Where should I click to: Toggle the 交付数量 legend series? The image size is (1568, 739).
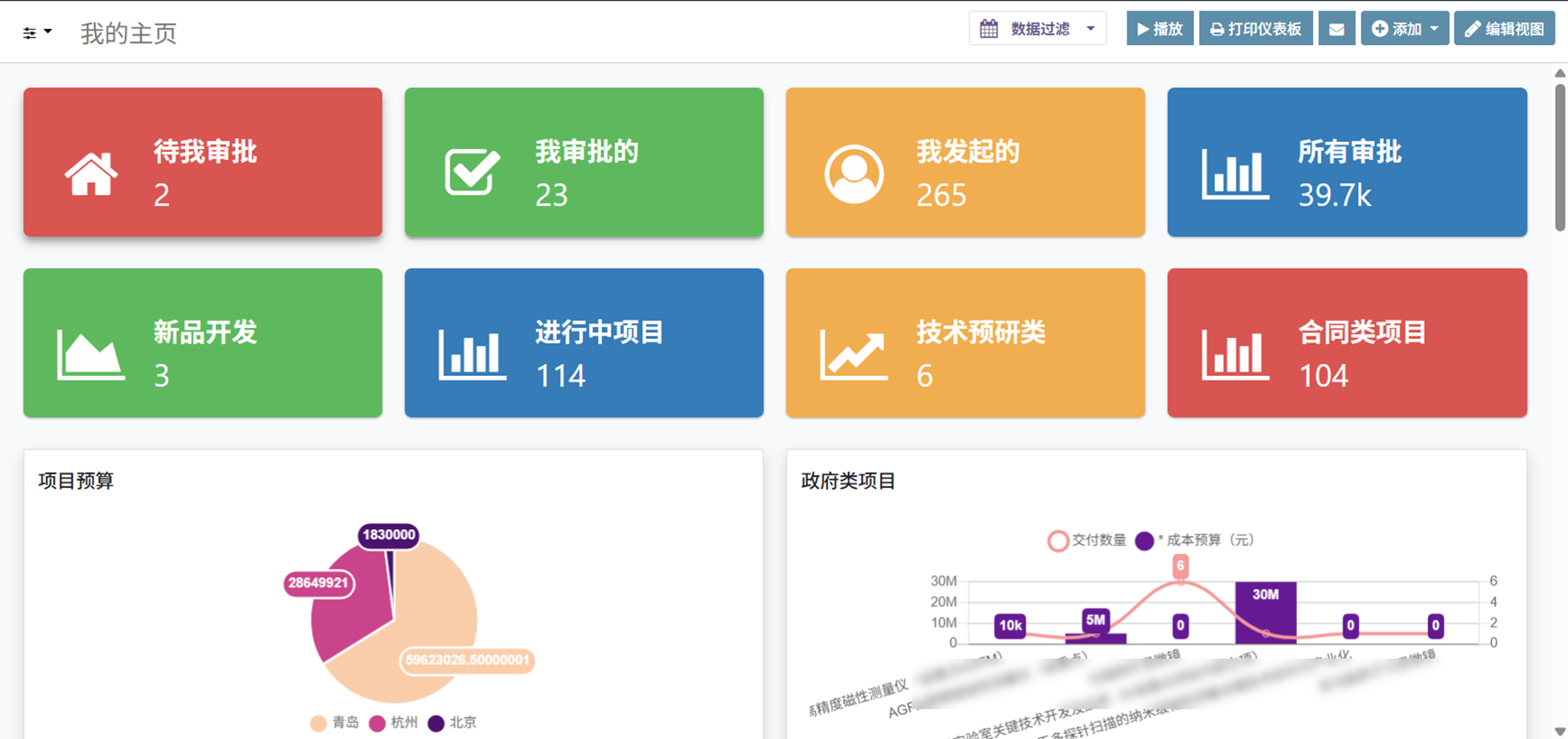point(1086,541)
